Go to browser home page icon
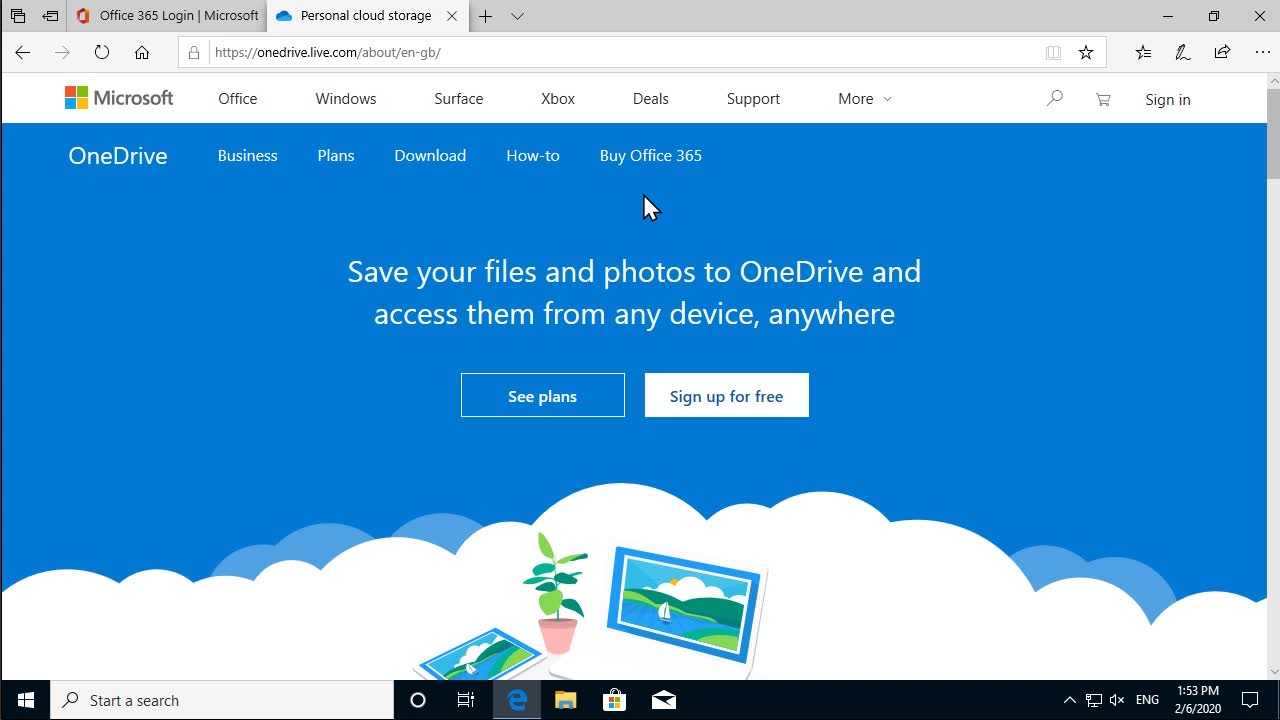 pyautogui.click(x=142, y=53)
